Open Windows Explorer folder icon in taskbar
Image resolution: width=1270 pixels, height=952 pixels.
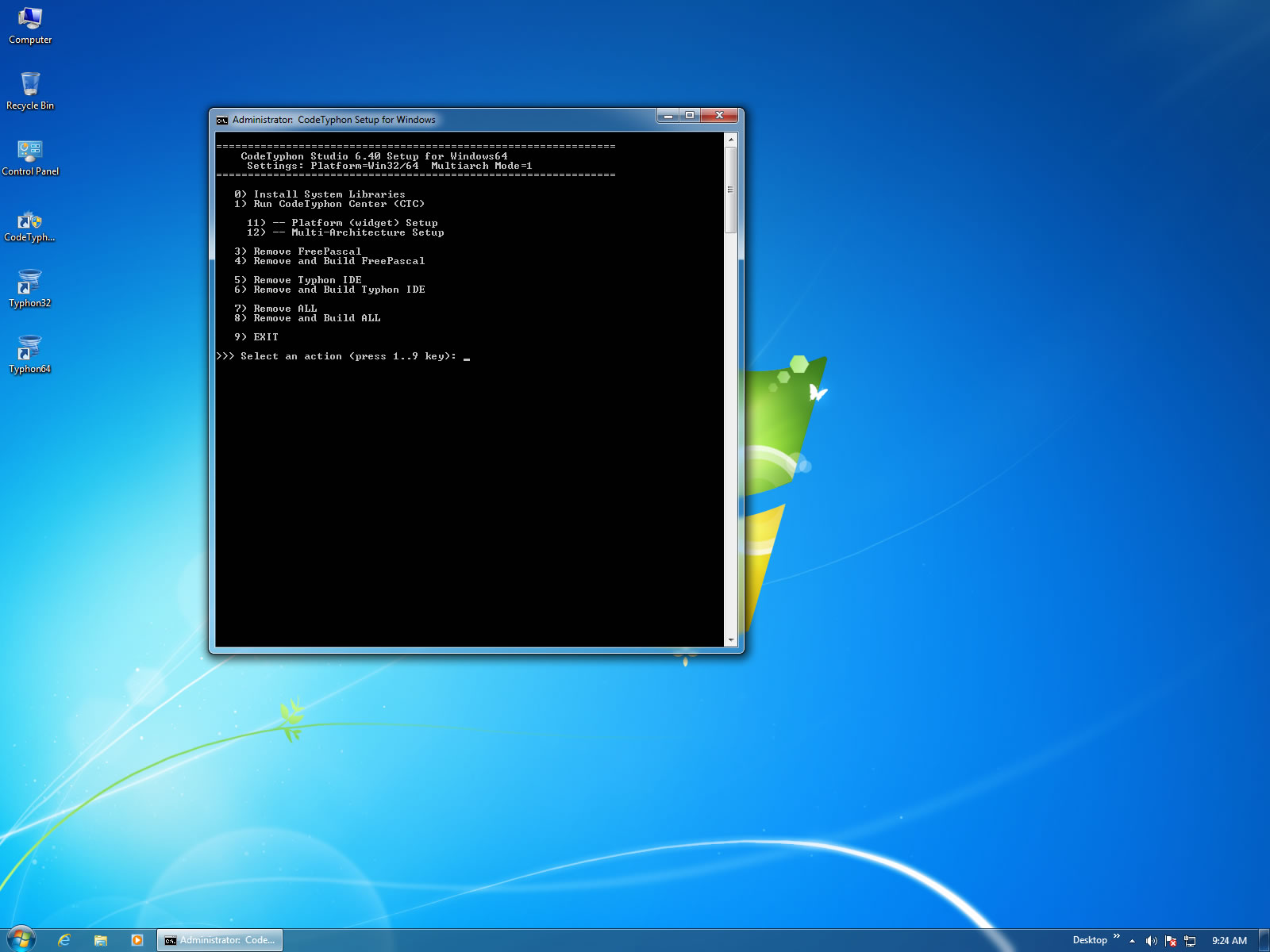tap(101, 940)
